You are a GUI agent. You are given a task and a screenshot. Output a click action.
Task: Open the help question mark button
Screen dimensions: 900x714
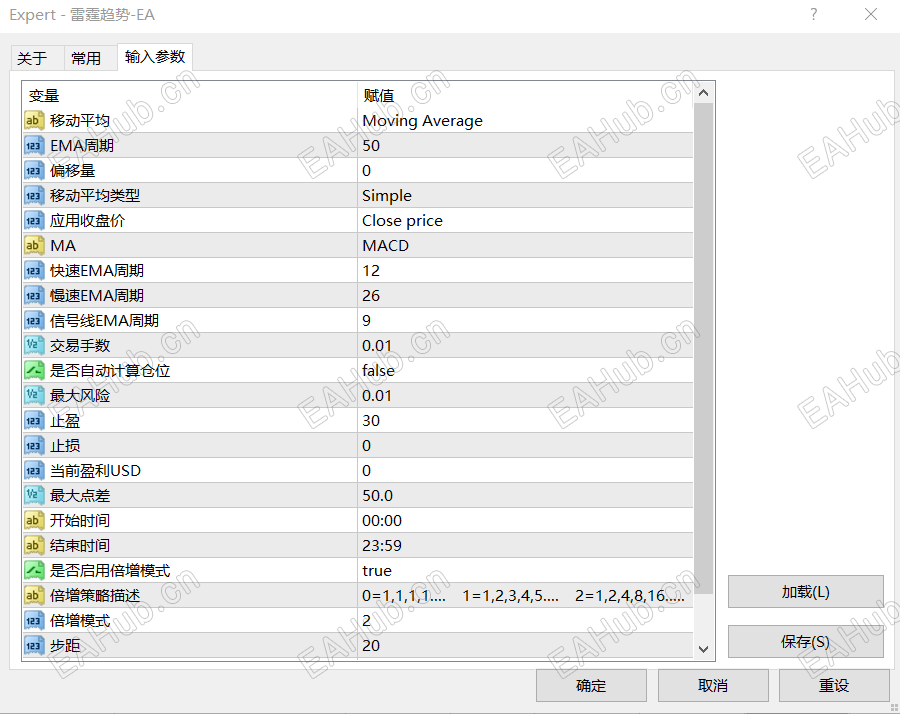click(813, 14)
